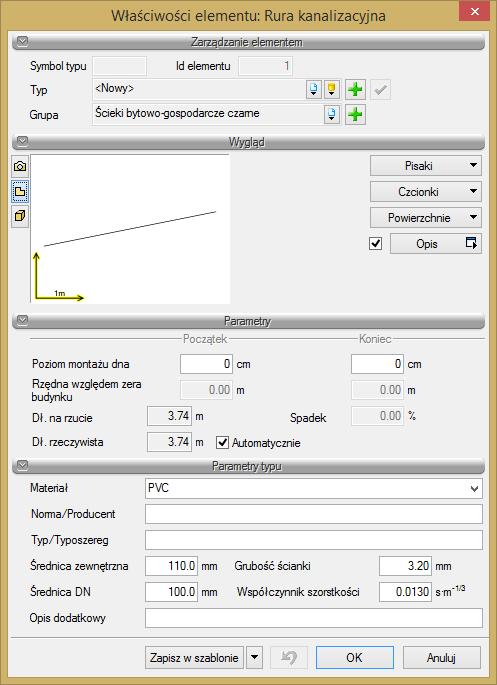Close the properties dialog window
Viewport: 497px width, 685px height.
[x=474, y=11]
